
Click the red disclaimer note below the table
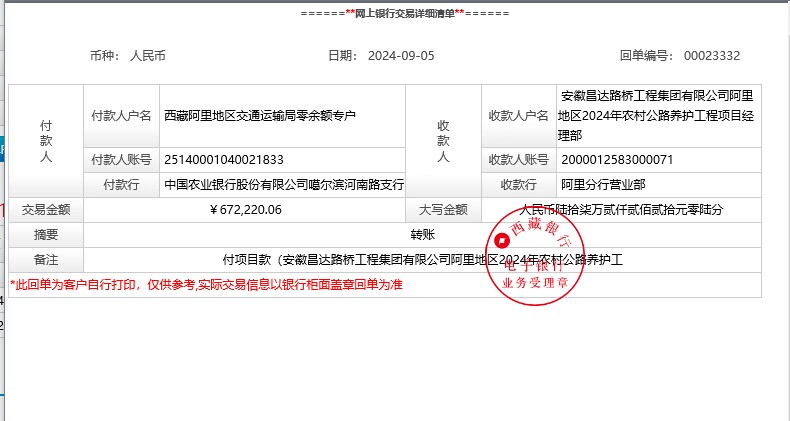pos(206,285)
